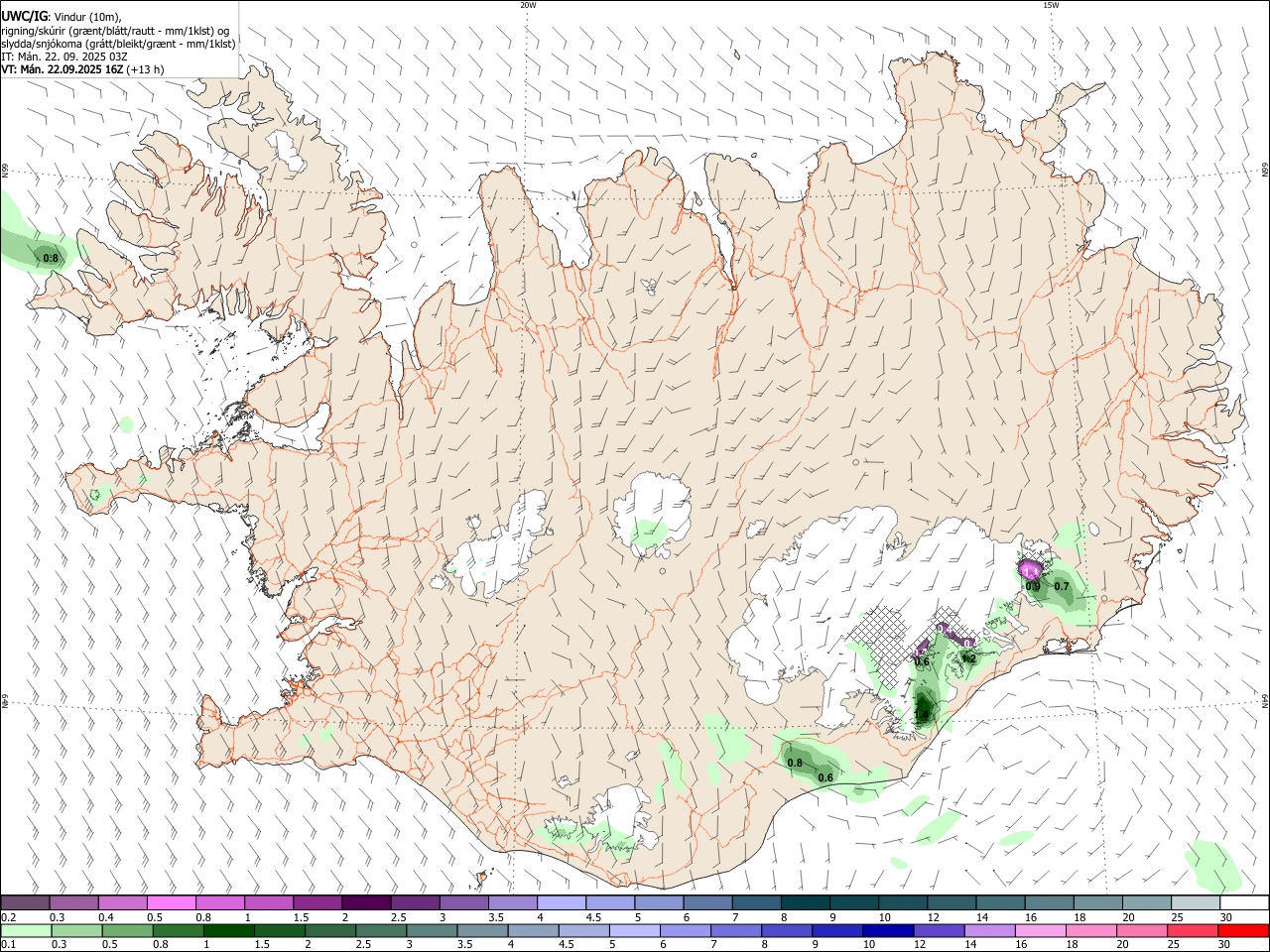1270x952 pixels.
Task: Click the 'UWC/IG: Vindur (10m)' title line
Action: coord(63,16)
